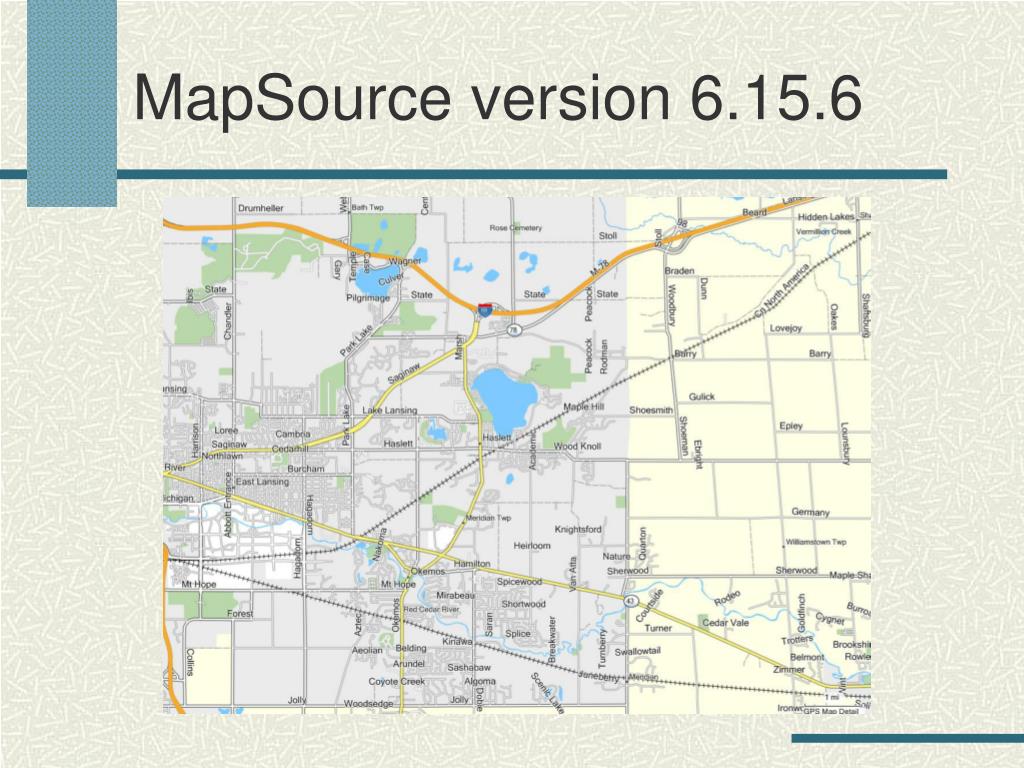Image resolution: width=1024 pixels, height=768 pixels.
Task: Select the Chandler road label
Action: point(228,320)
